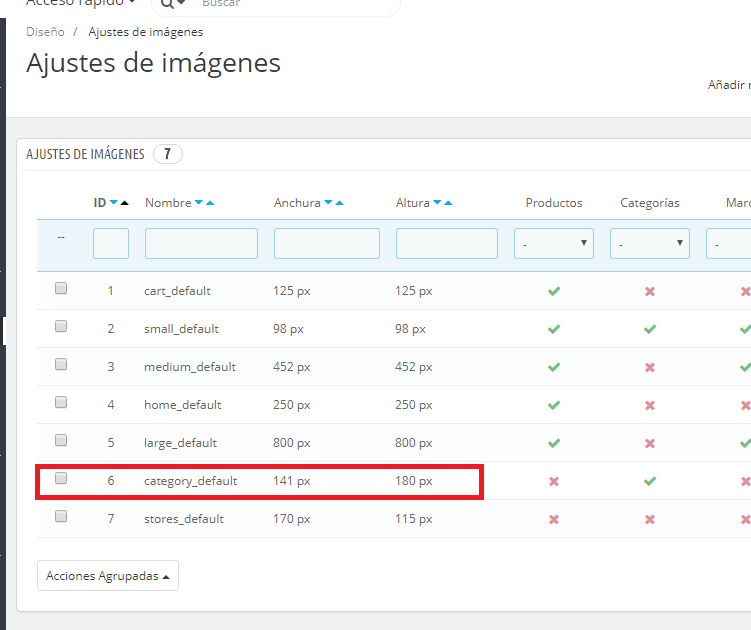Image resolution: width=751 pixels, height=630 pixels.
Task: Toggle Productos cross for category_default
Action: [x=554, y=481]
